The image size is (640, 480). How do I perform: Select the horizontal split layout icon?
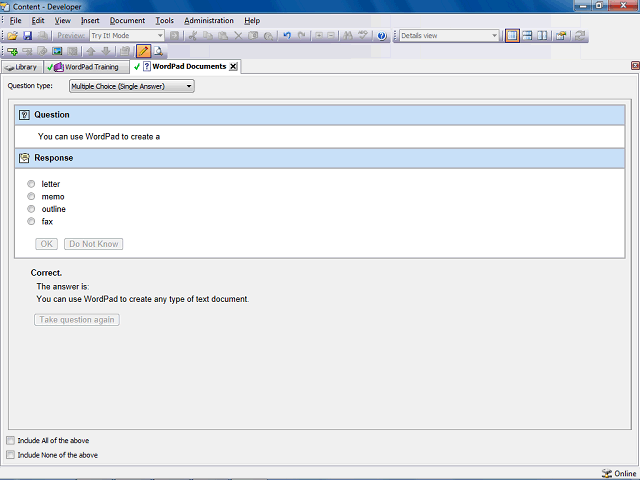[527, 36]
